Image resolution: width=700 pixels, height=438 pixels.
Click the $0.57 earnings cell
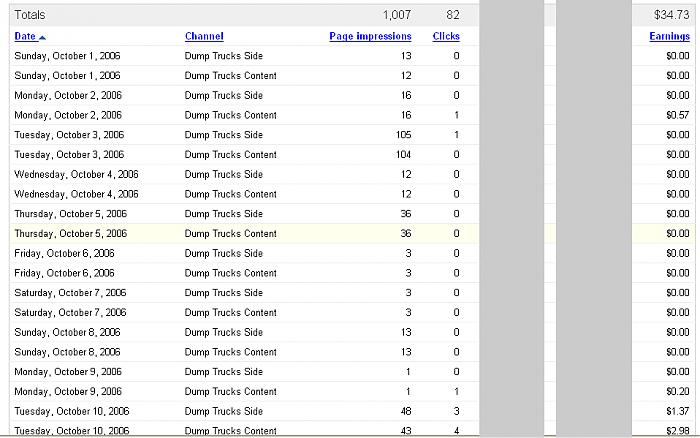point(677,115)
